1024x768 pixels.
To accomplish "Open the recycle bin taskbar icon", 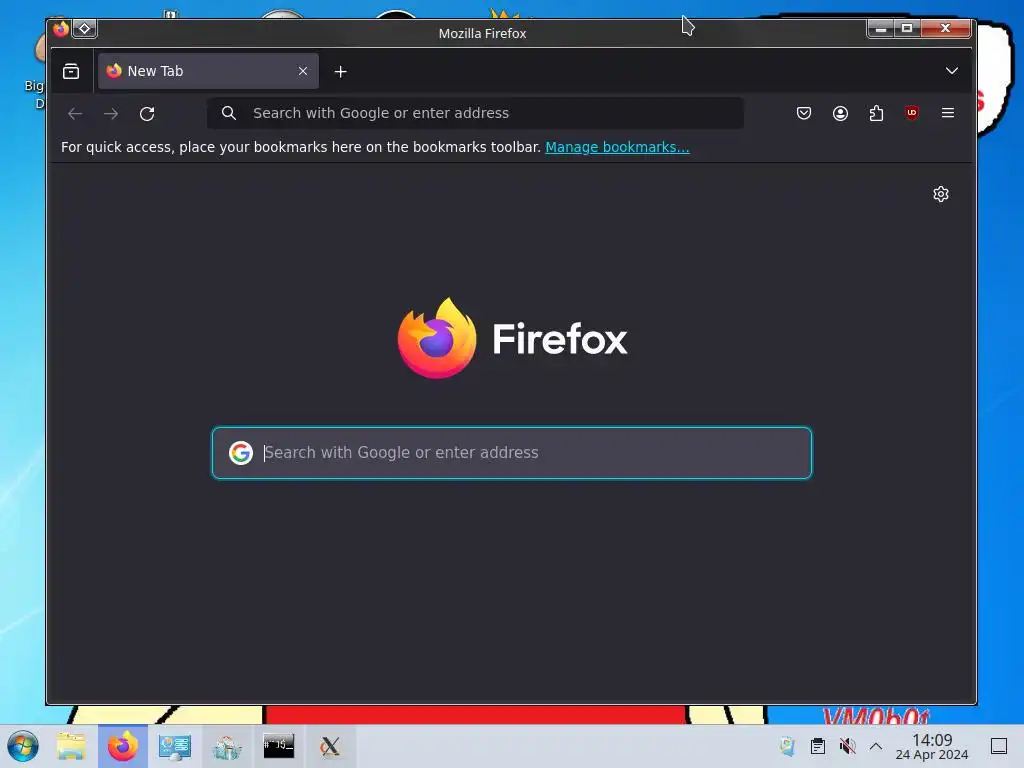I will [227, 746].
